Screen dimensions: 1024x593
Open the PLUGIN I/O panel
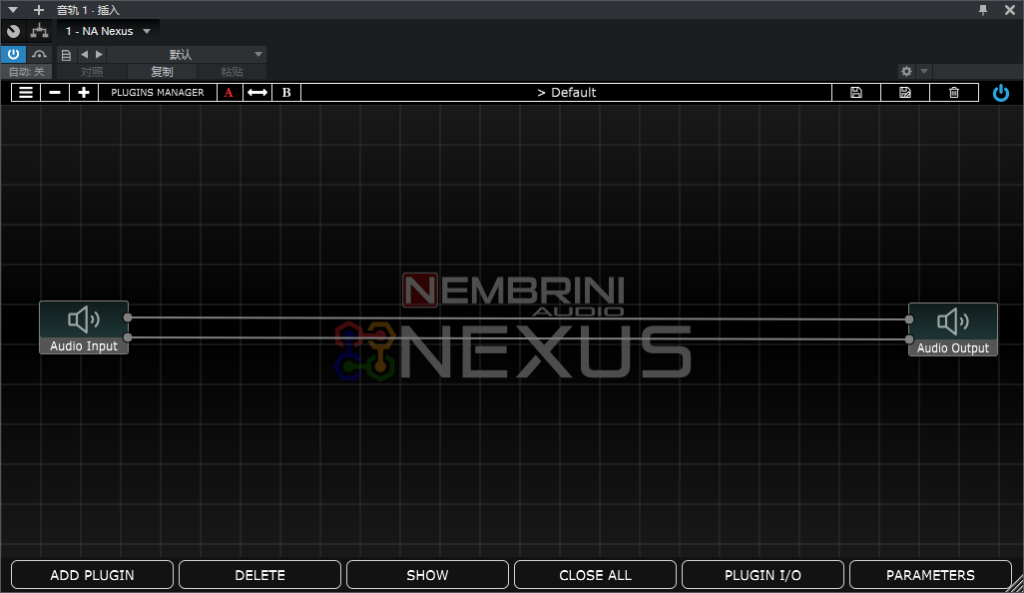(x=763, y=575)
